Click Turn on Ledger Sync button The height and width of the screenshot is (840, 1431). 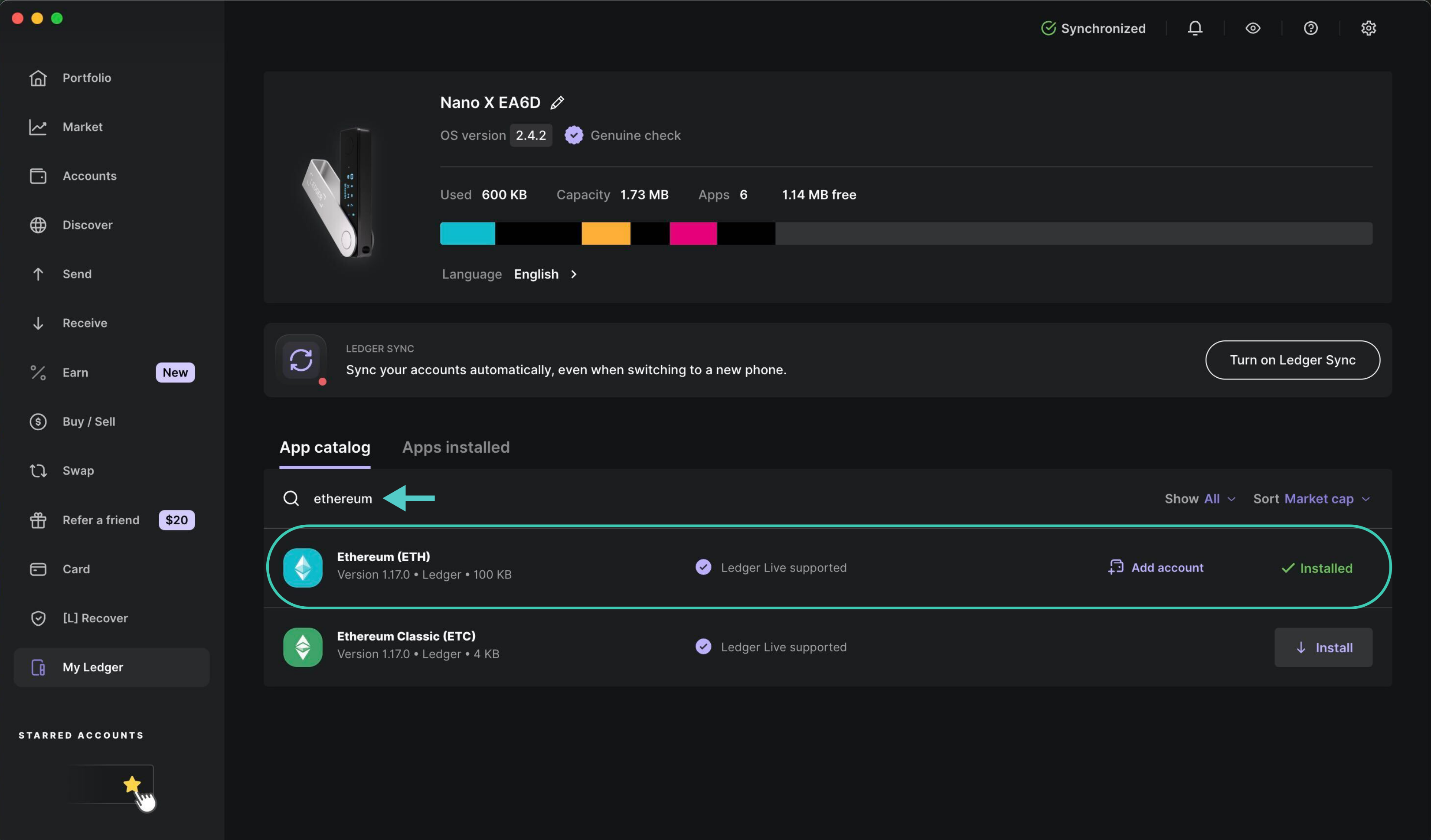pos(1292,360)
